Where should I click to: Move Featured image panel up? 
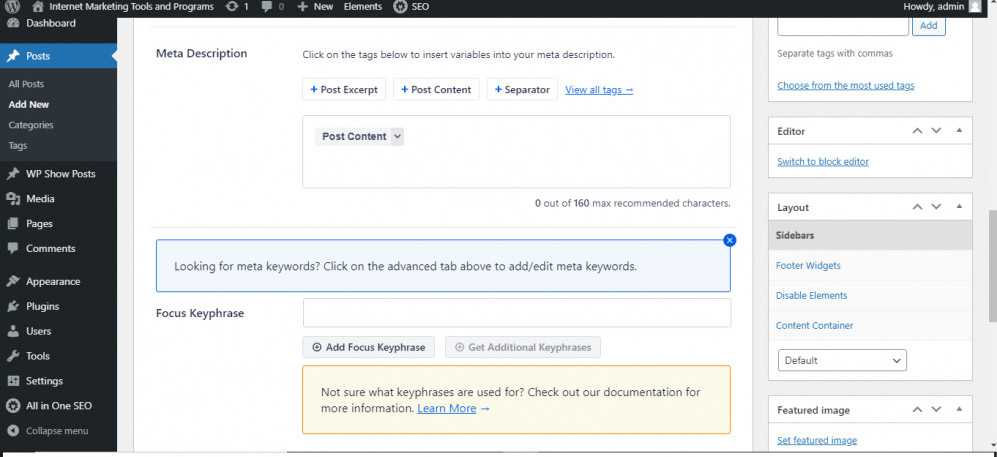coord(917,410)
